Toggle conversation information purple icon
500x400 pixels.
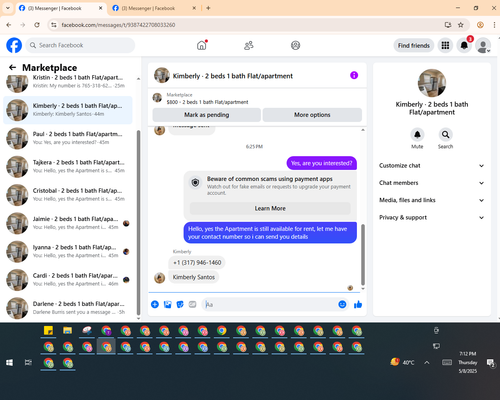[354, 75]
